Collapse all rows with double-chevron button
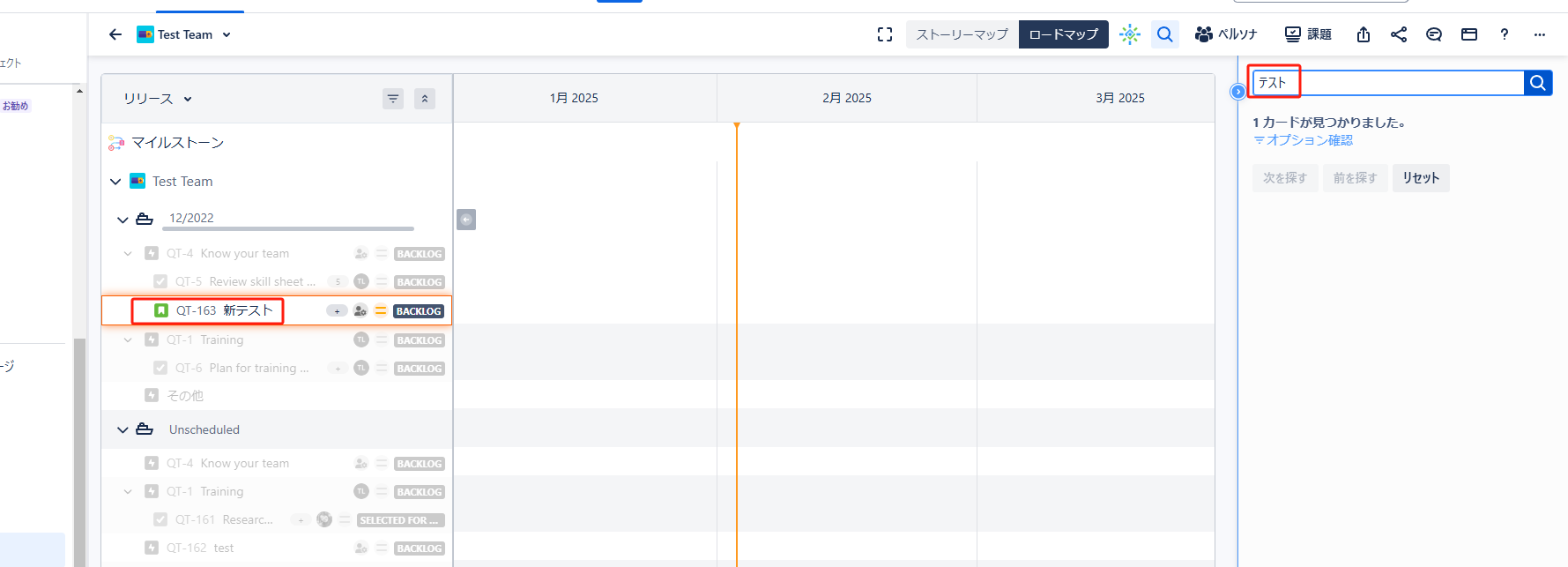 (425, 99)
